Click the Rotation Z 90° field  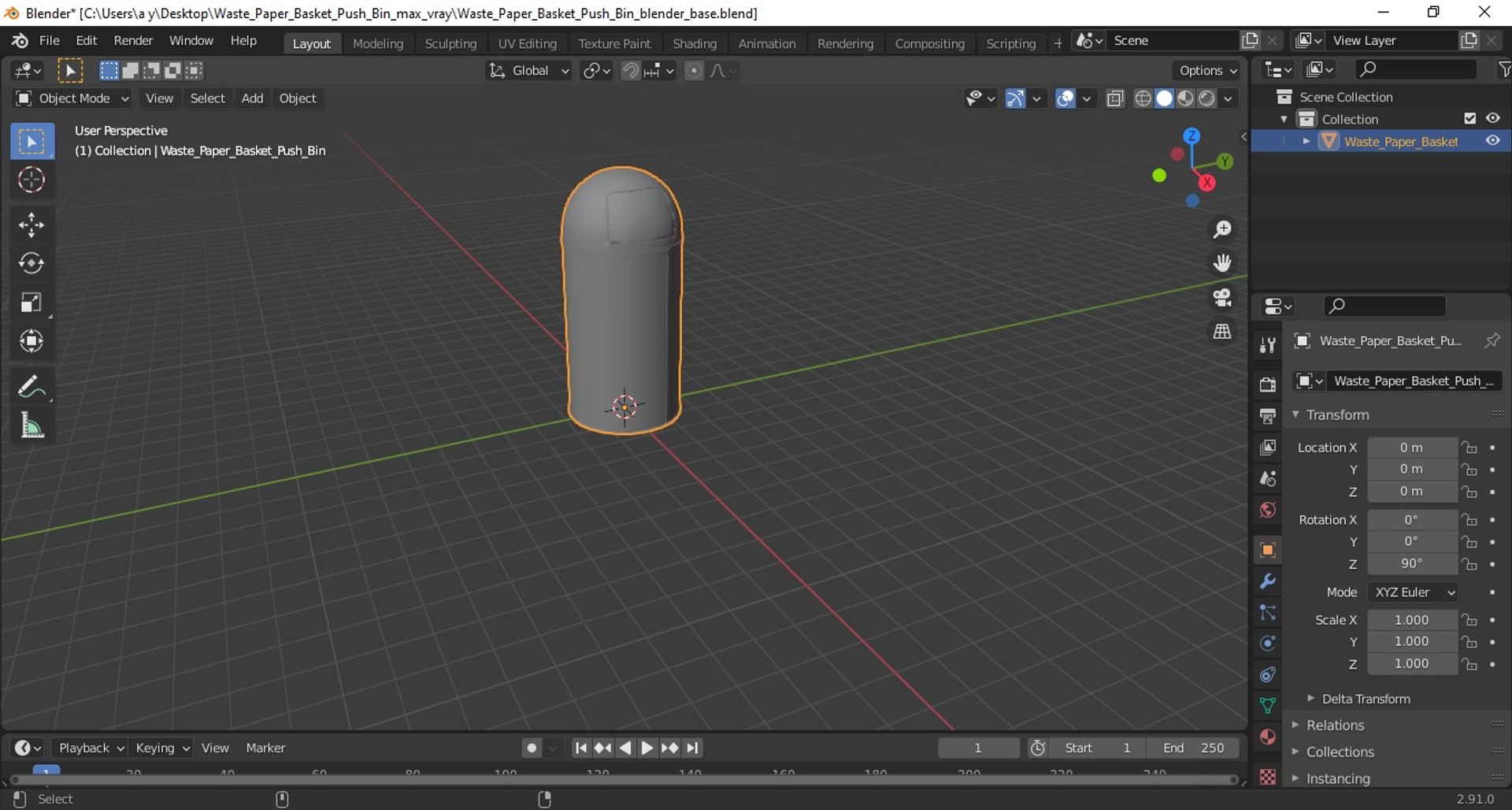(1412, 564)
